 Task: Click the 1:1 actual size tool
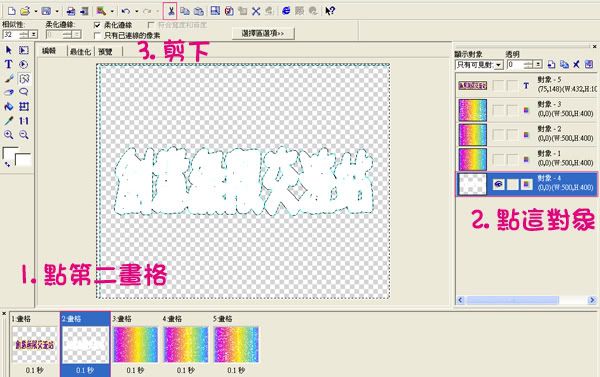[24, 121]
